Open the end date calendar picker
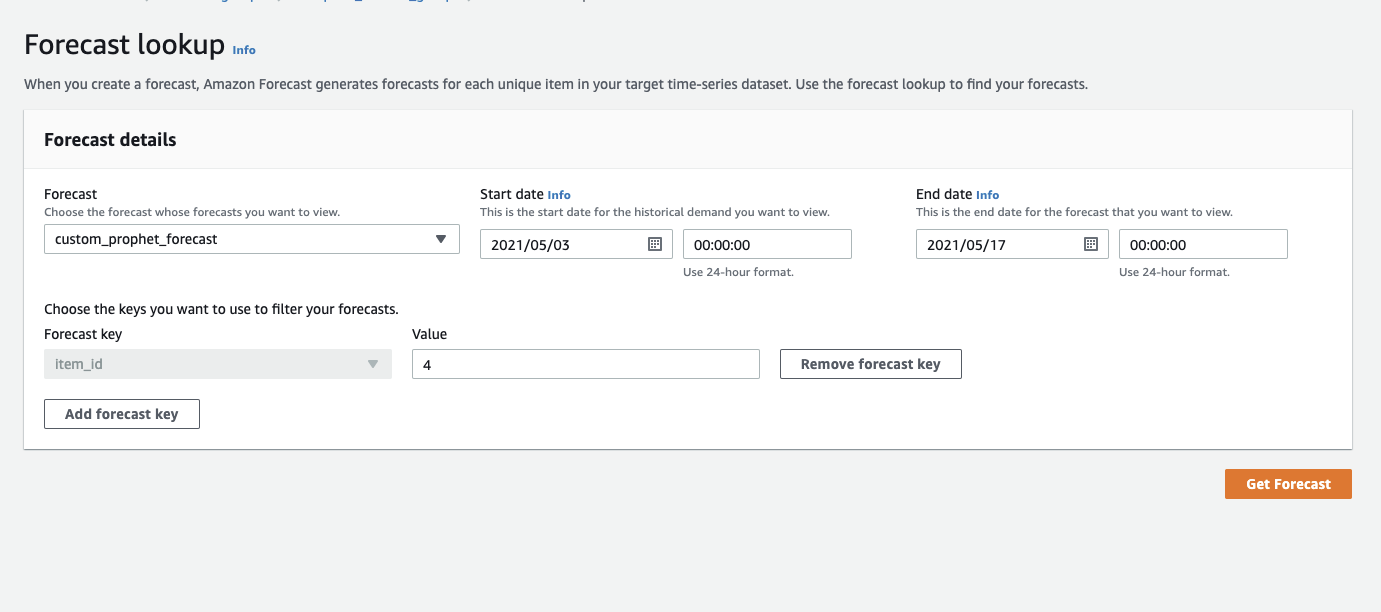1381x612 pixels. 1091,244
